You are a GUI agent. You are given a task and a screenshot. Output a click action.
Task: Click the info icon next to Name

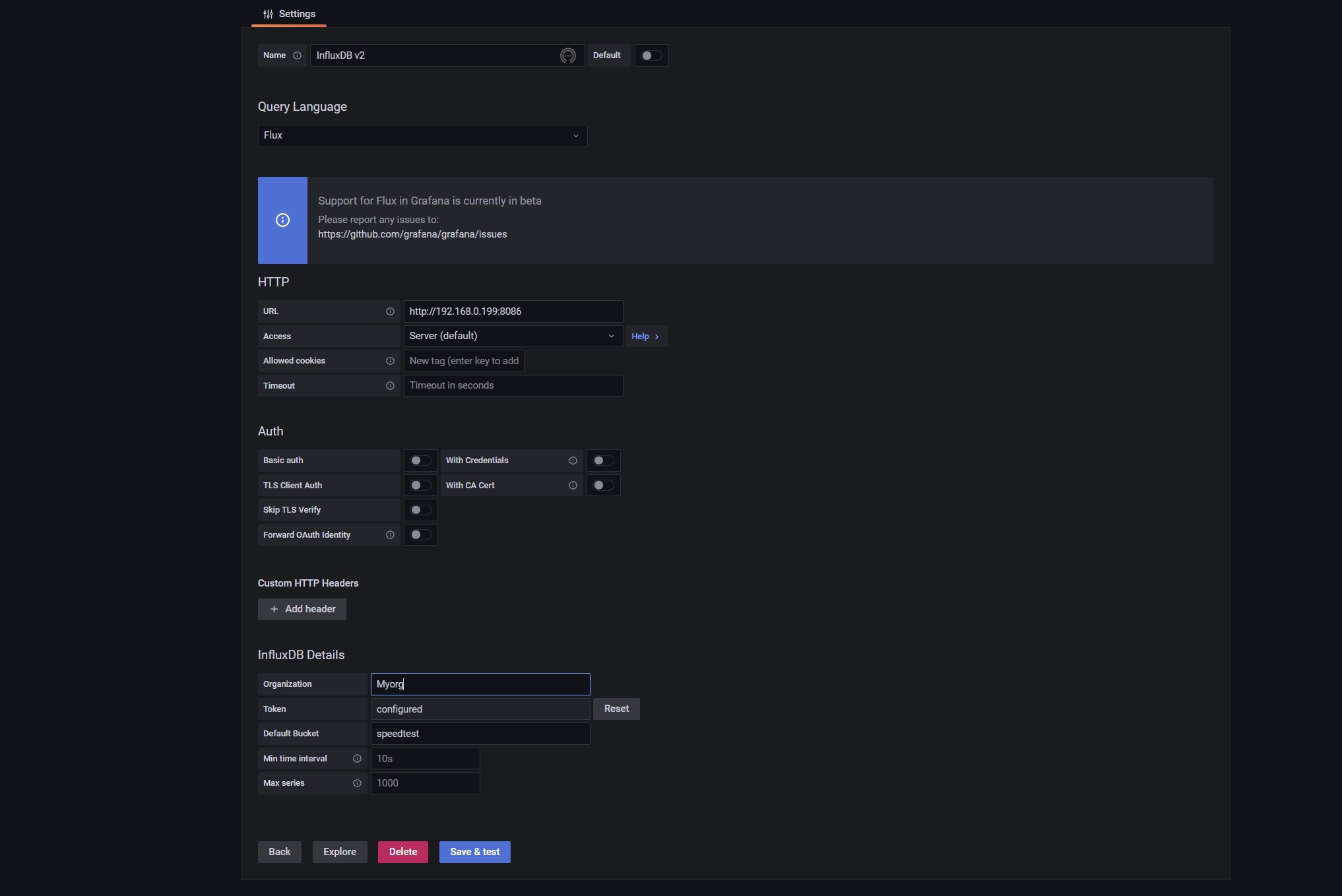pyautogui.click(x=297, y=55)
